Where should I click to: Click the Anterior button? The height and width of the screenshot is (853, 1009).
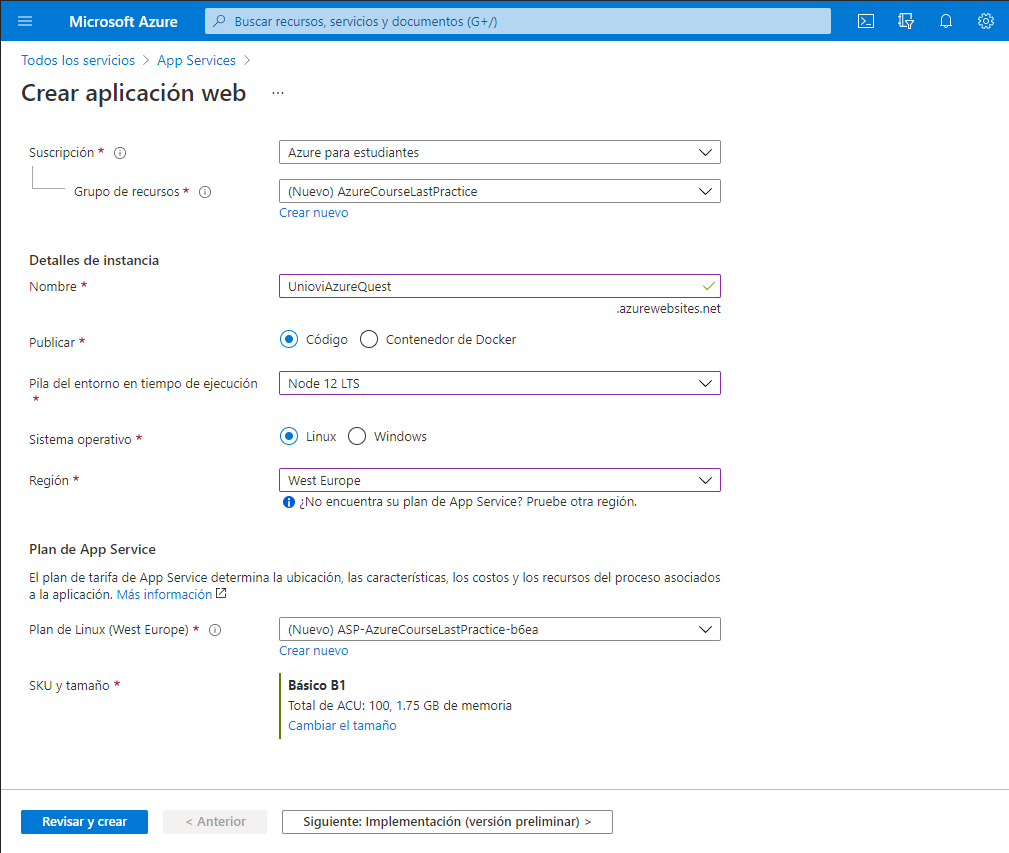click(x=215, y=822)
